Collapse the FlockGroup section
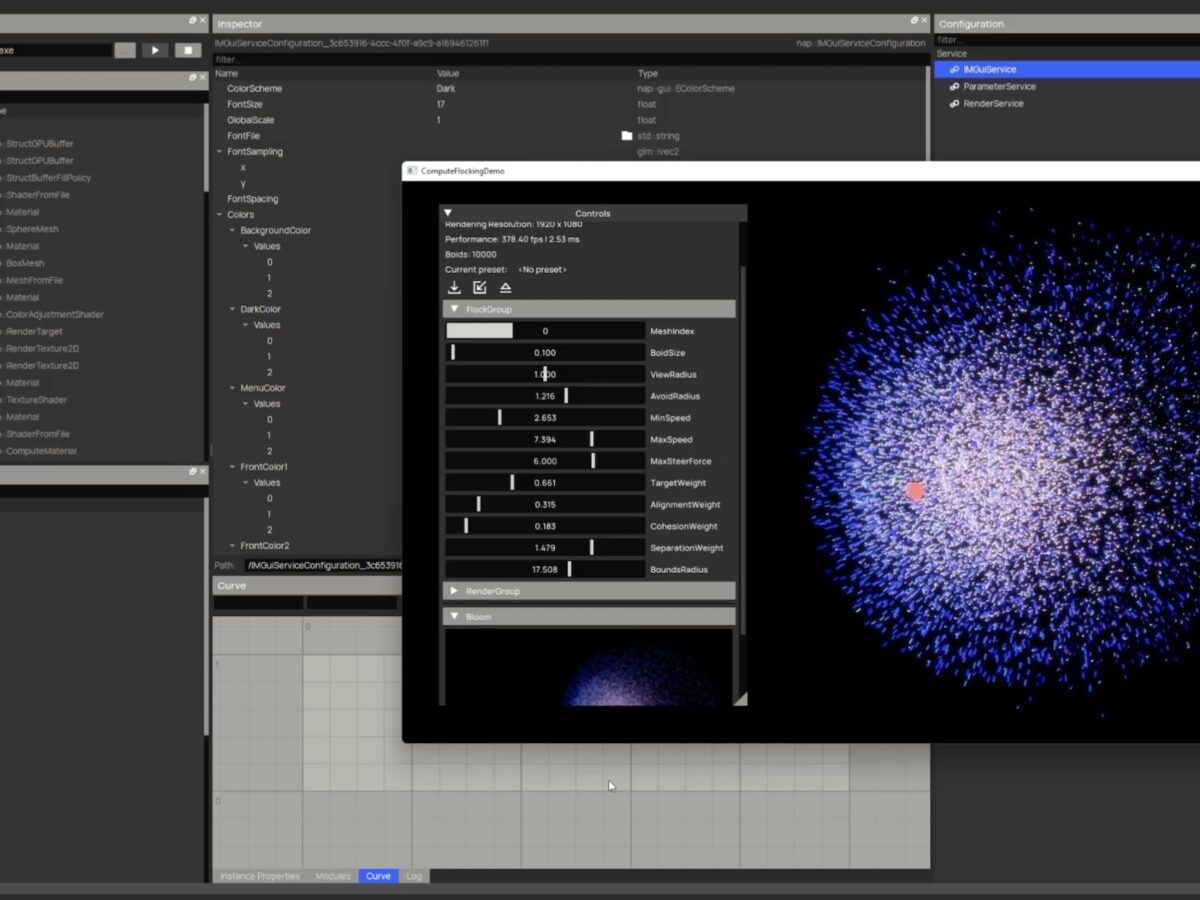The image size is (1200, 900). coord(455,310)
